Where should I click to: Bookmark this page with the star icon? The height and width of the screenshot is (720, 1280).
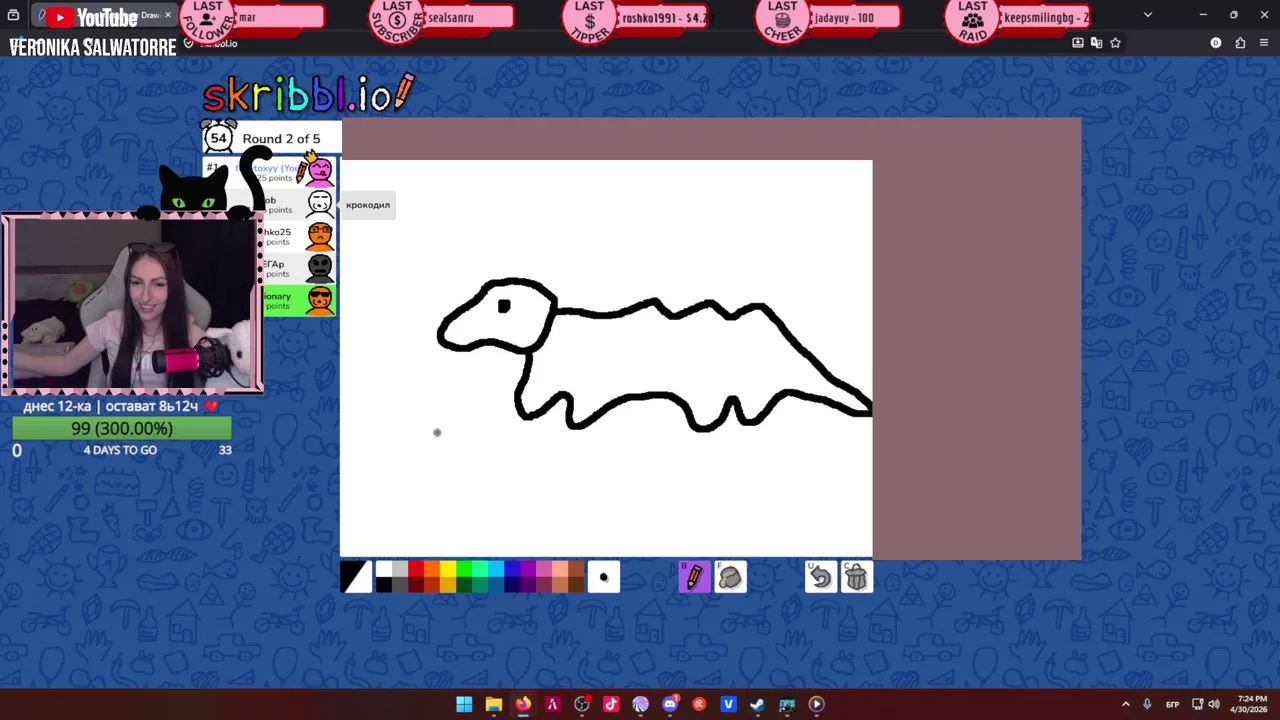(1115, 43)
